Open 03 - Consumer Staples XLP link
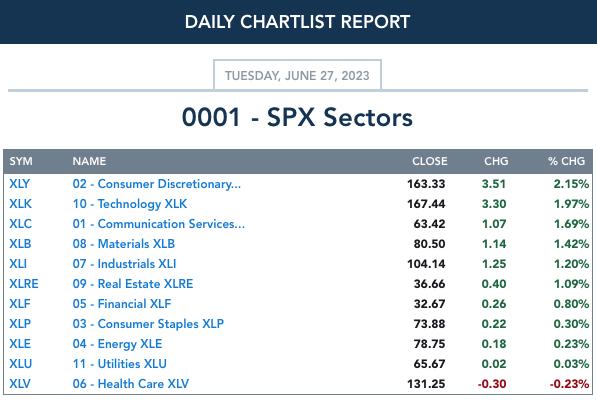This screenshot has height=400, width=597. [148, 324]
